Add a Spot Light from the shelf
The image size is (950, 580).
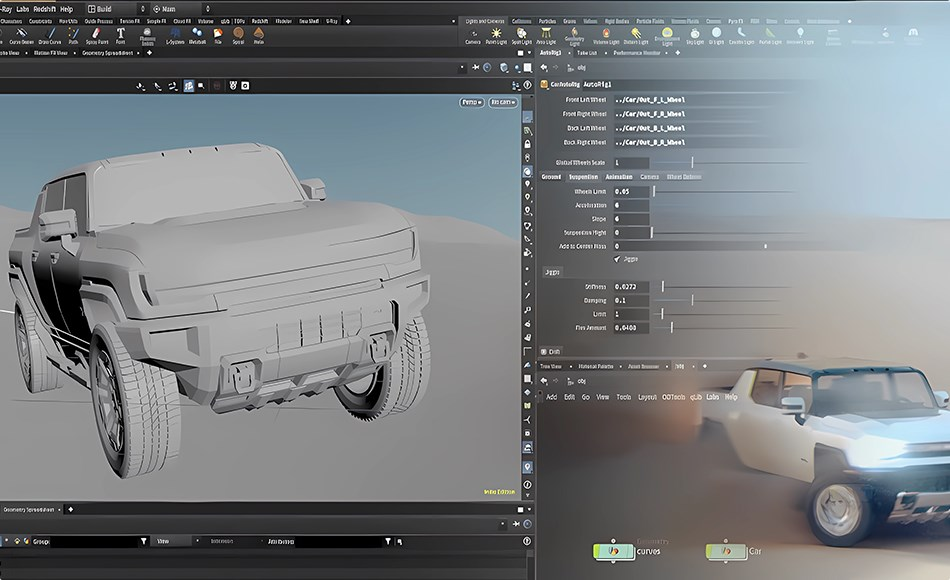click(522, 36)
